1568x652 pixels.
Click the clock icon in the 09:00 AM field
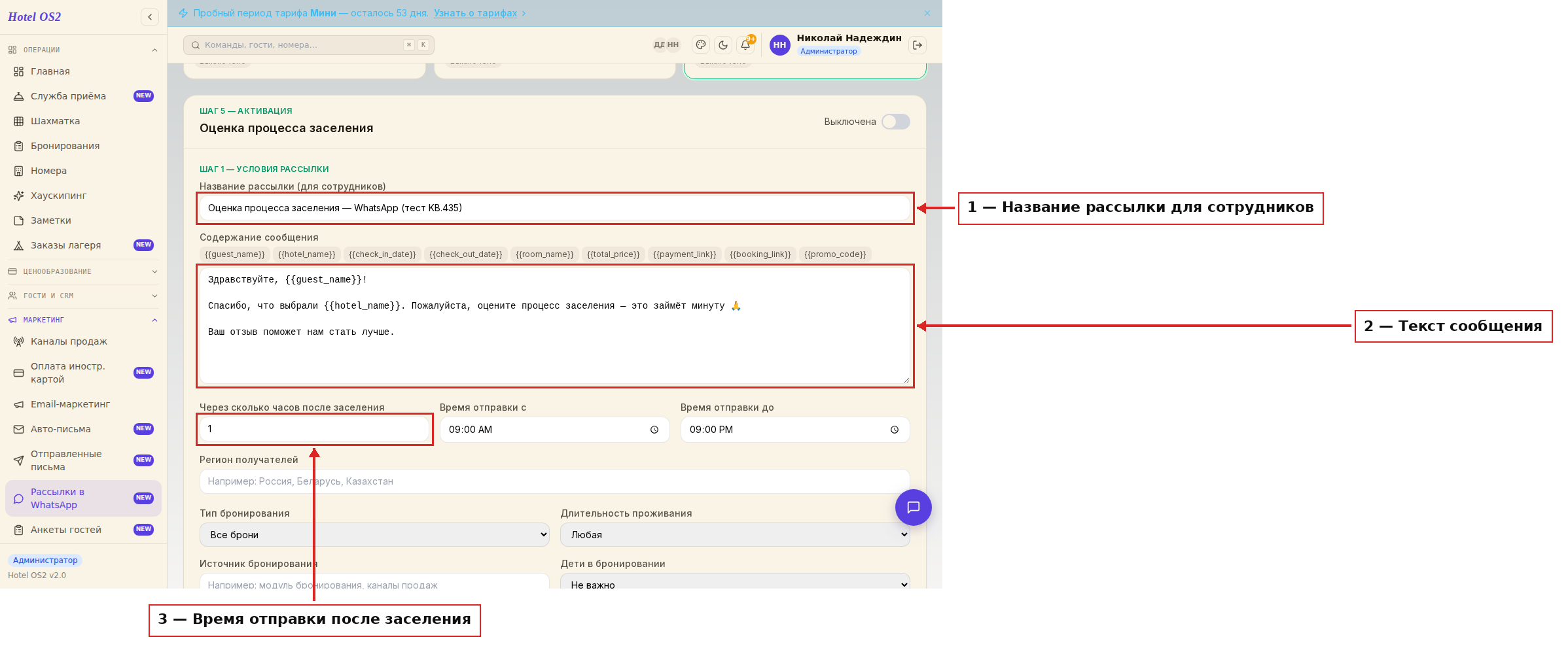pyautogui.click(x=654, y=430)
